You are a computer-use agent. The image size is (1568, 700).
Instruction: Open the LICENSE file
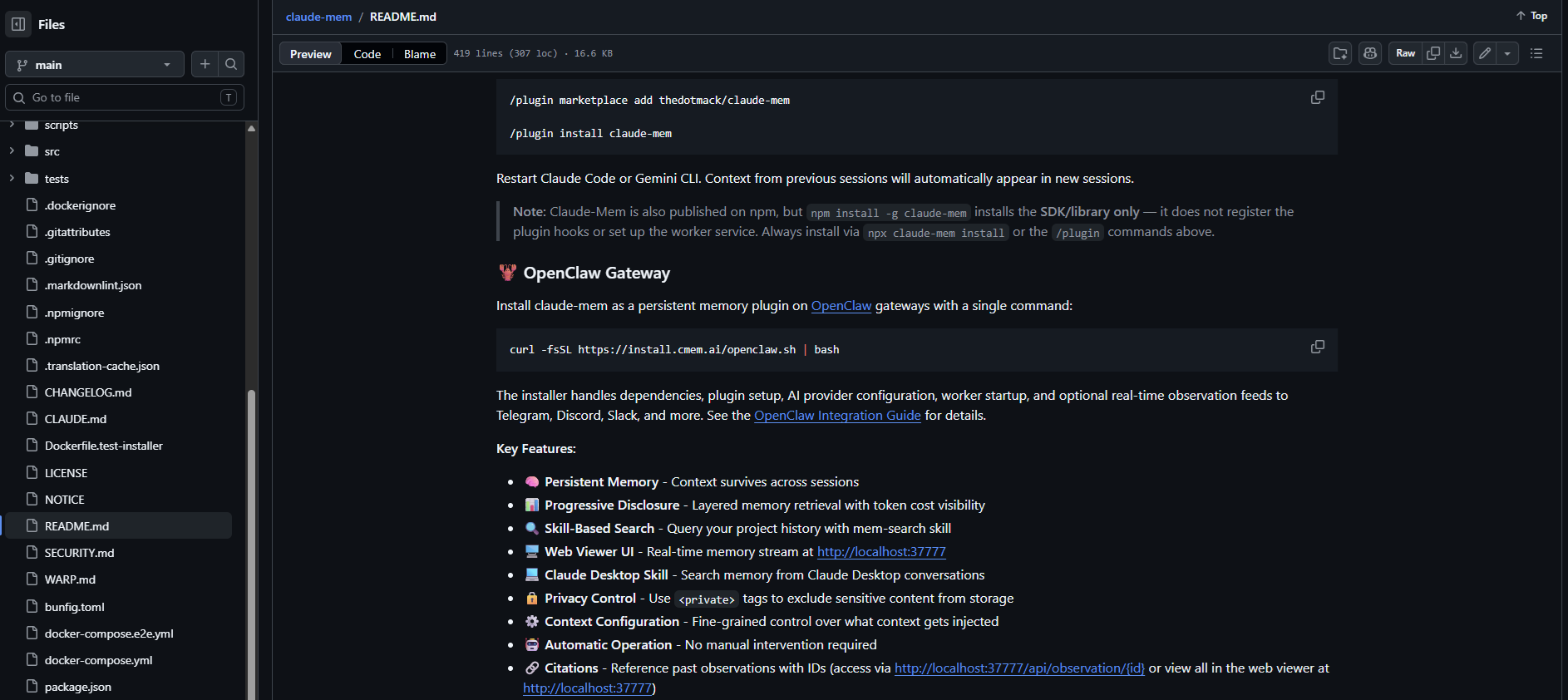[x=67, y=473]
